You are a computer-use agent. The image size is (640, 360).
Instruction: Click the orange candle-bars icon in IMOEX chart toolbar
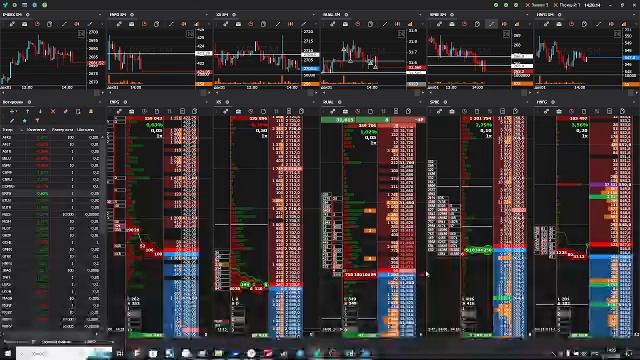point(76,24)
